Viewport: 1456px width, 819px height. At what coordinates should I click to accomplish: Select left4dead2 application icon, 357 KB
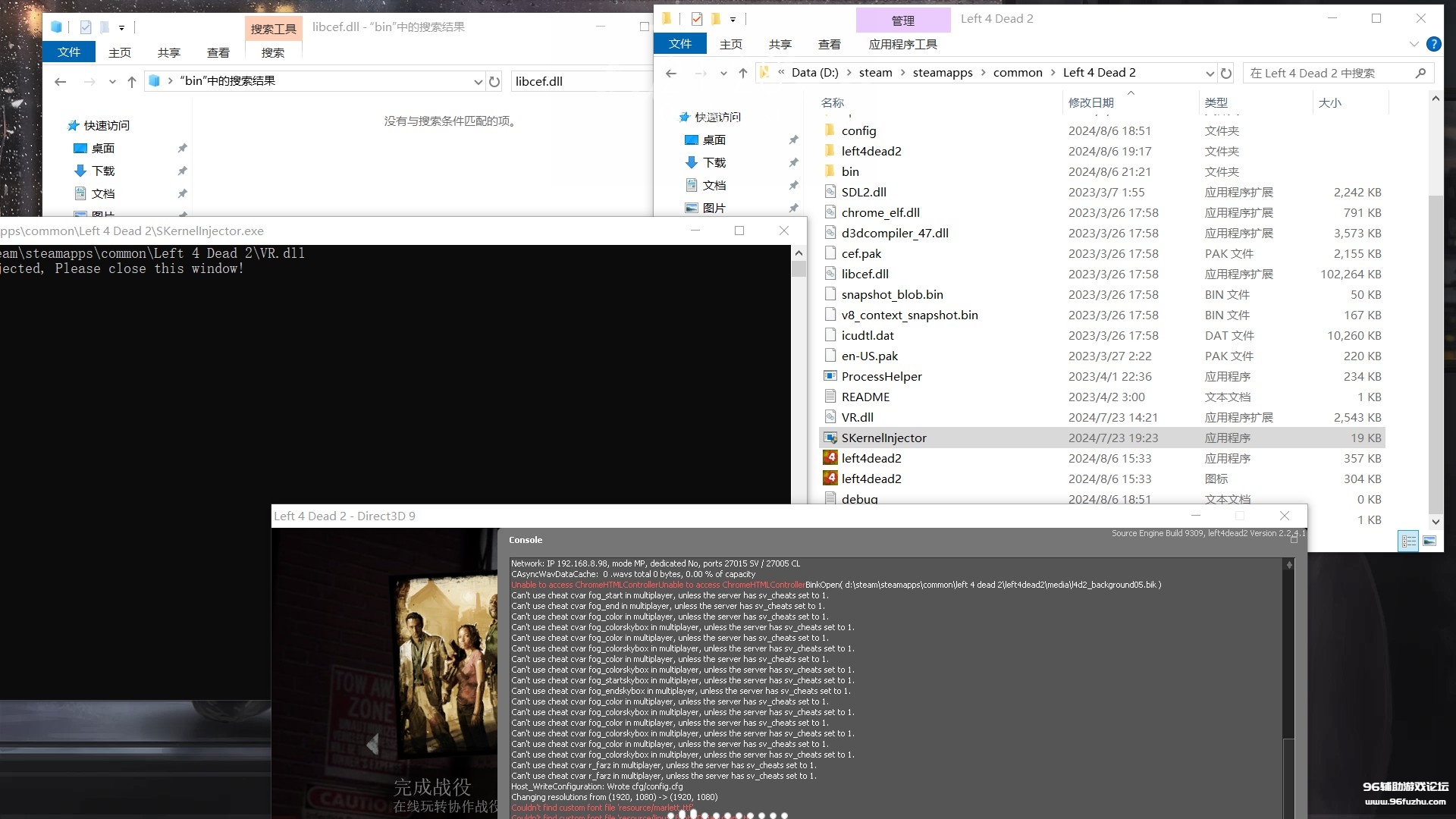(x=830, y=458)
